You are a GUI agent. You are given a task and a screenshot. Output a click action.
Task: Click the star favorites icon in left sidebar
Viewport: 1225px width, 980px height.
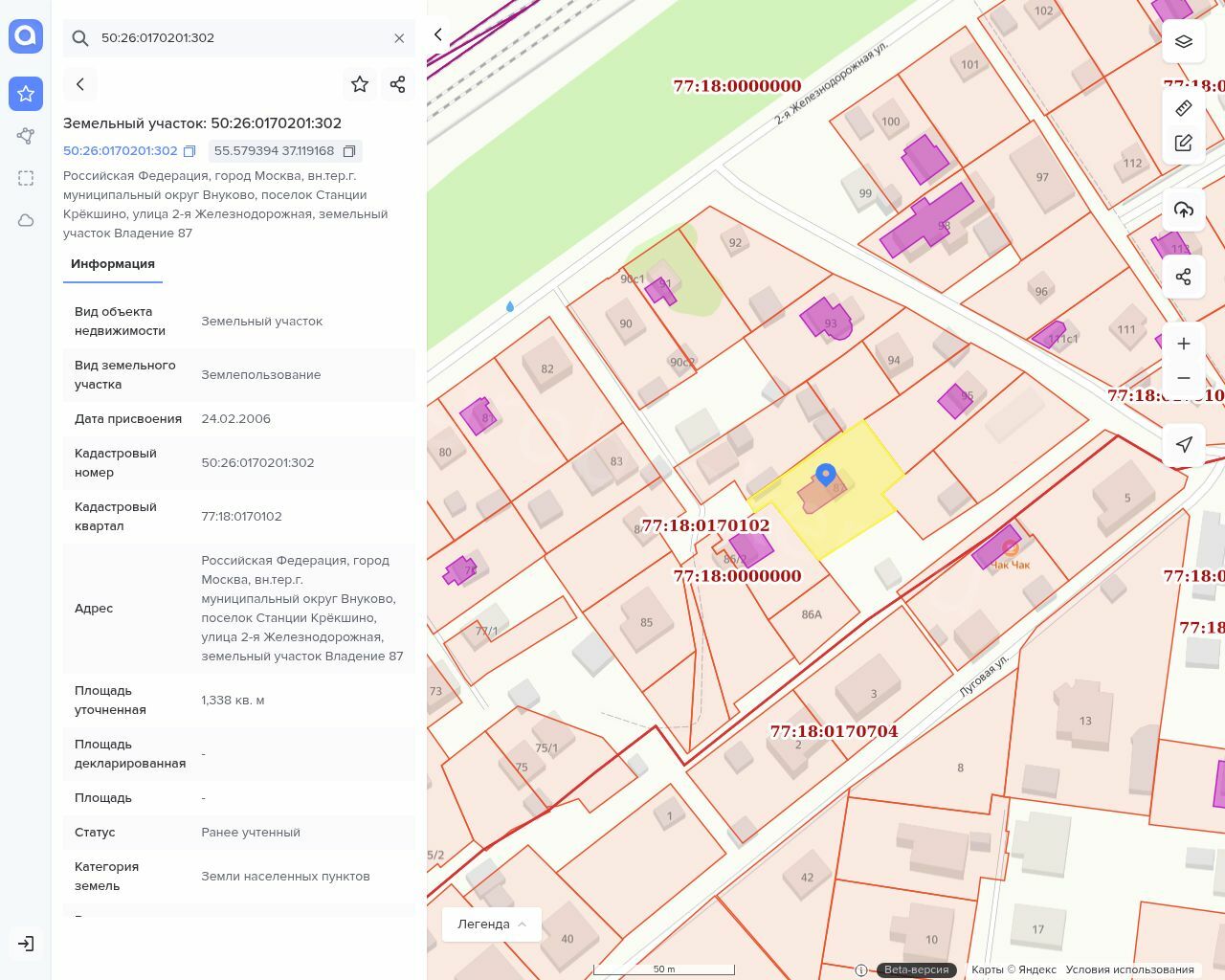pos(26,94)
